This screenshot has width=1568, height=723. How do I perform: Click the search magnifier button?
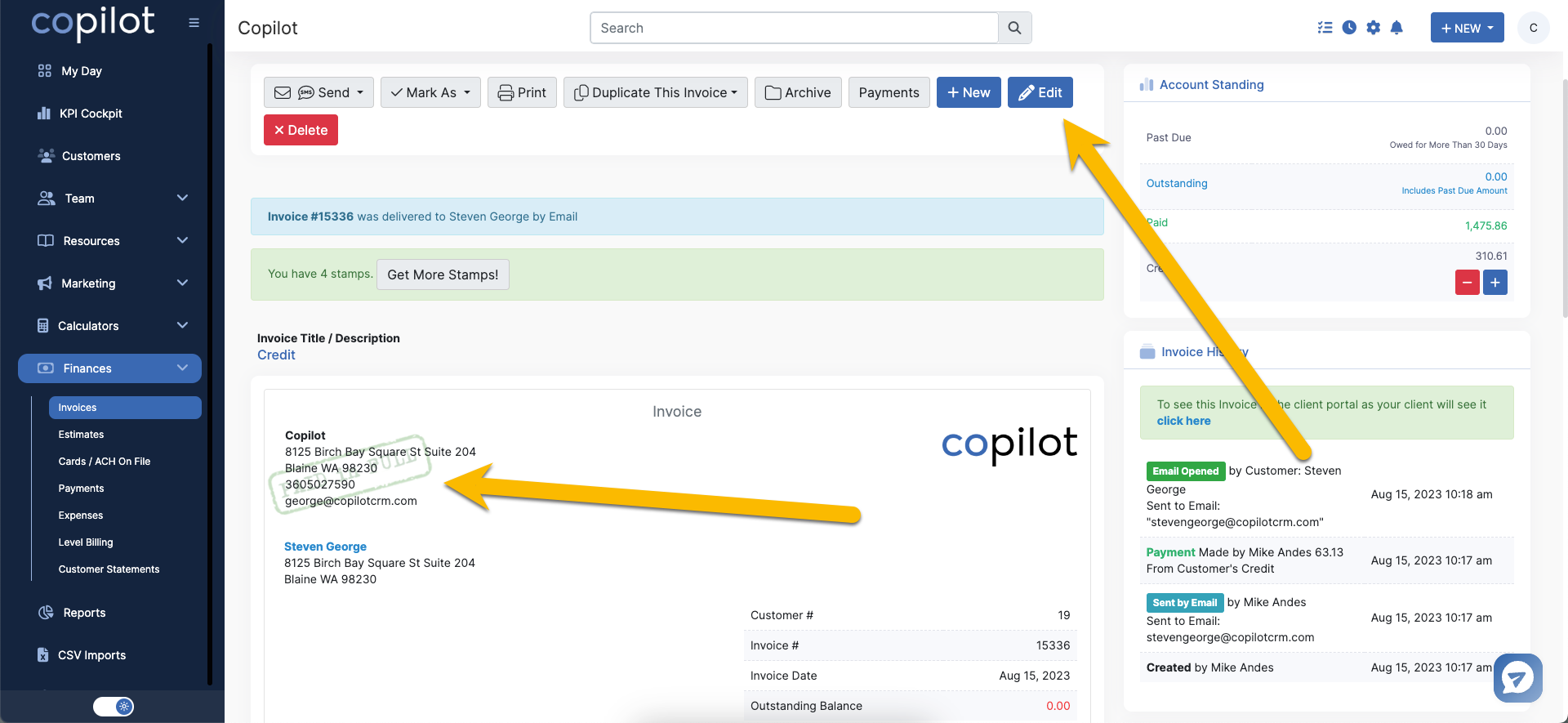click(x=1014, y=28)
